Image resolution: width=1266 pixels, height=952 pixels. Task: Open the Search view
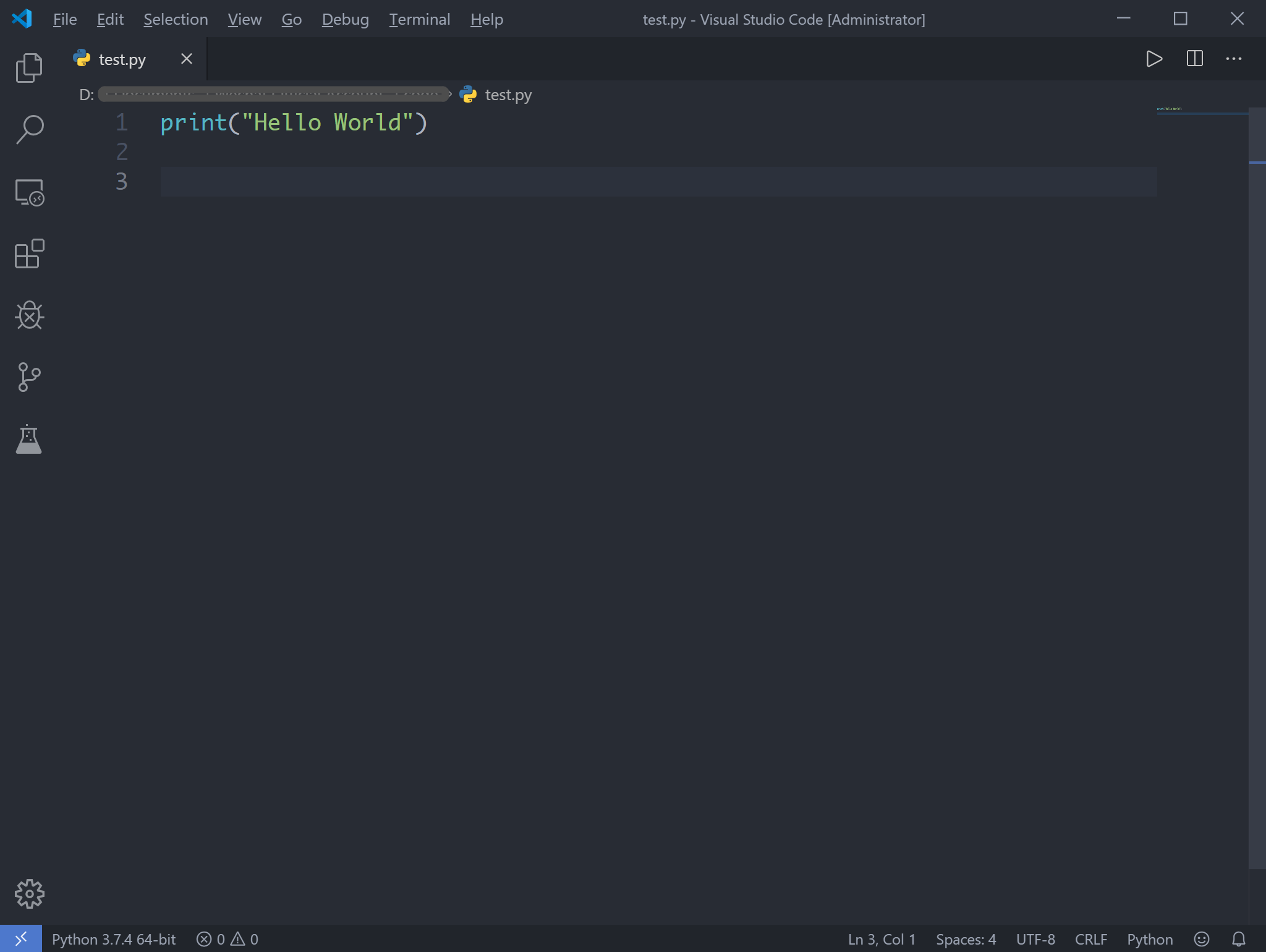[x=29, y=129]
